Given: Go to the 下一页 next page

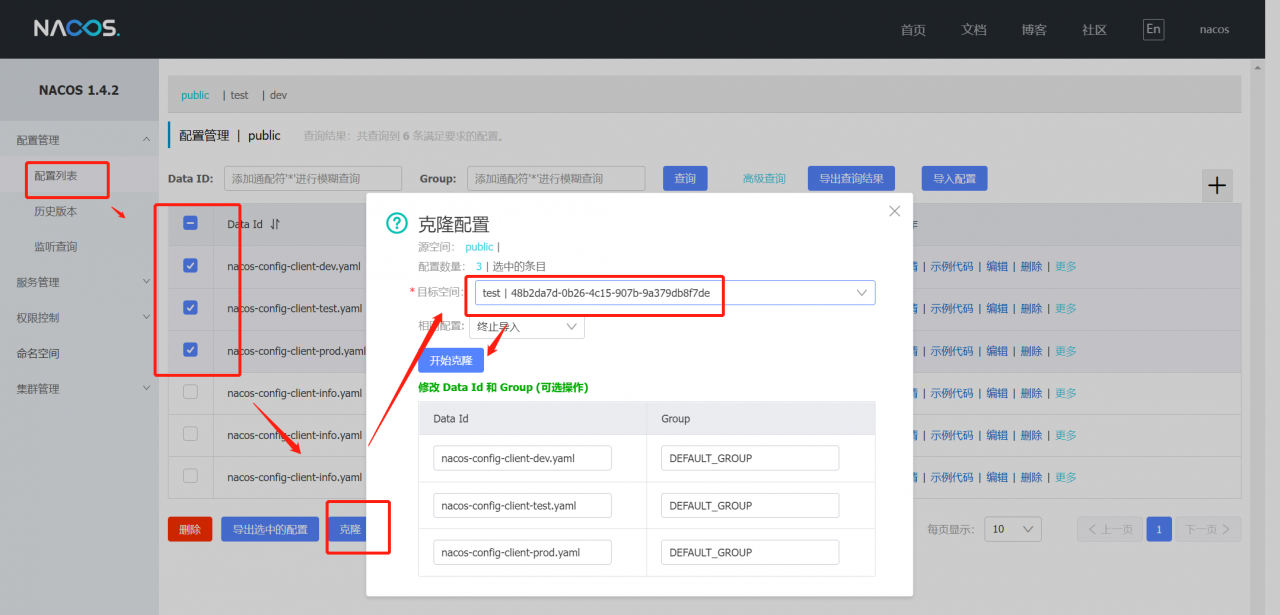Looking at the screenshot, I should [x=1208, y=529].
